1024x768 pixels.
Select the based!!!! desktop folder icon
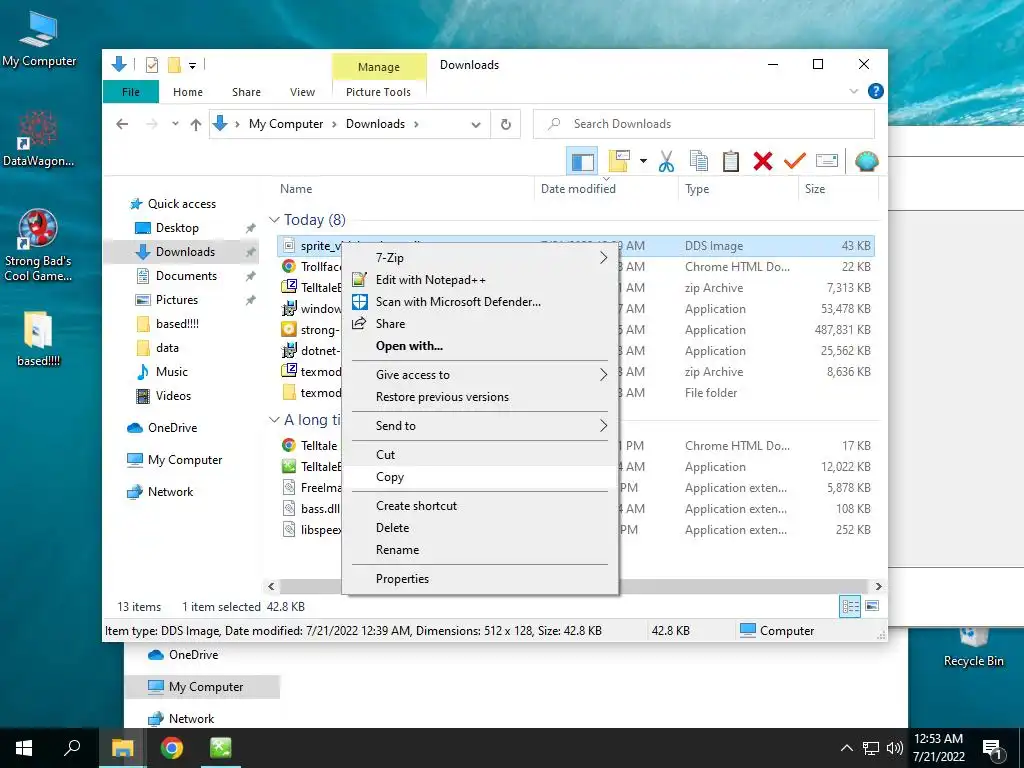(x=39, y=338)
